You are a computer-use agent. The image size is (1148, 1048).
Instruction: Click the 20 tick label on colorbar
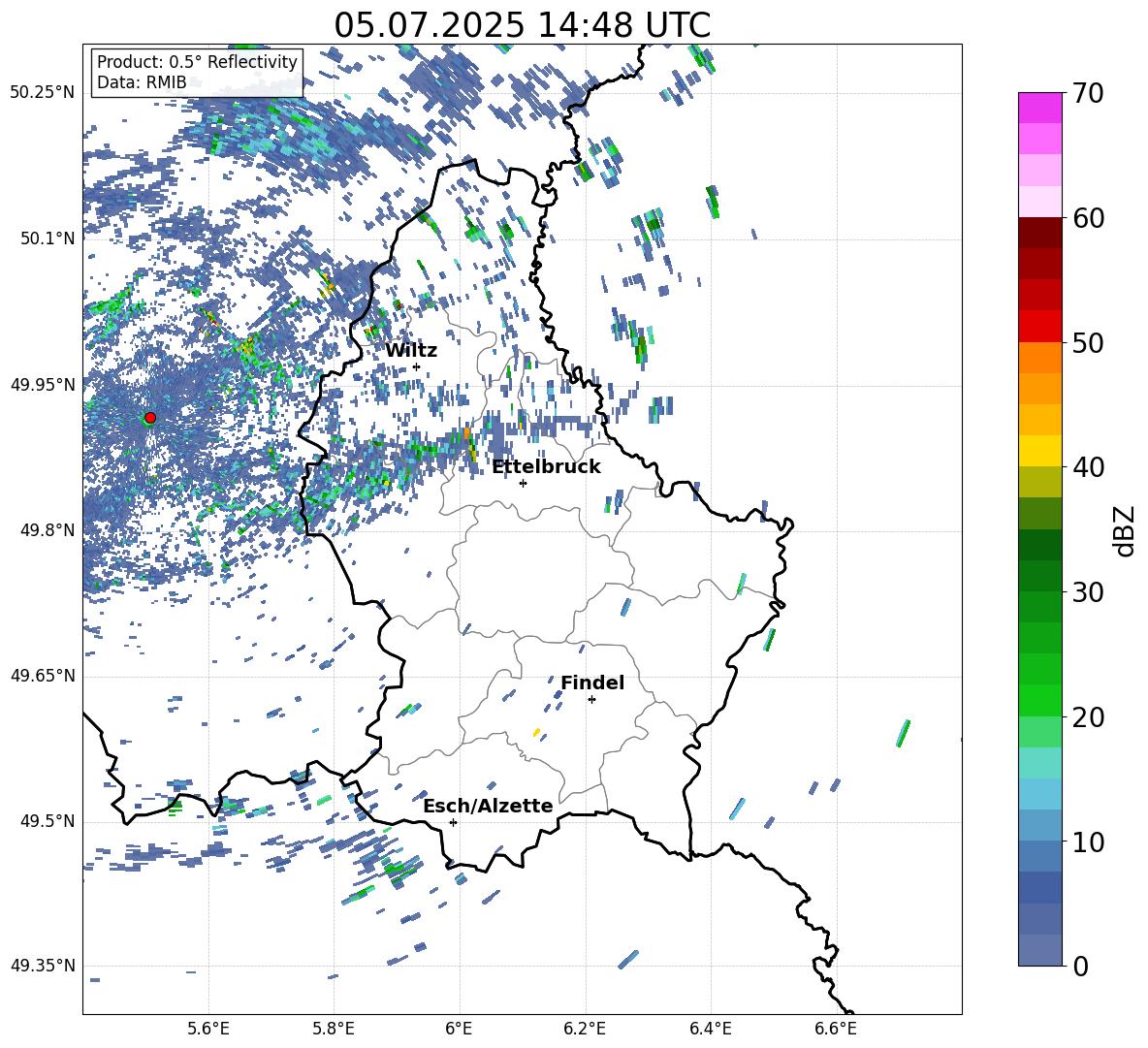1088,717
